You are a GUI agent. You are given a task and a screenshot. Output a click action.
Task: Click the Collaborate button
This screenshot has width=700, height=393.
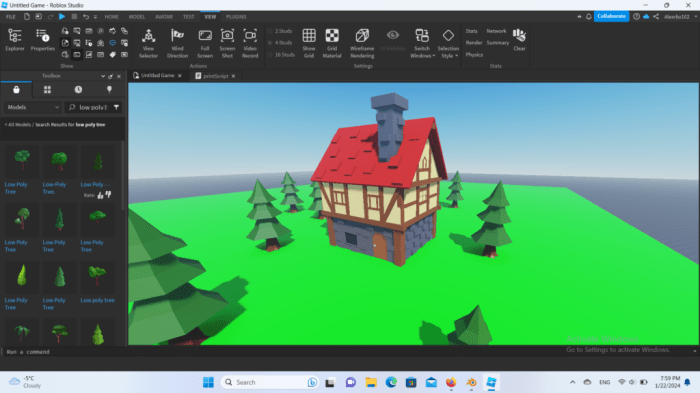coord(611,17)
